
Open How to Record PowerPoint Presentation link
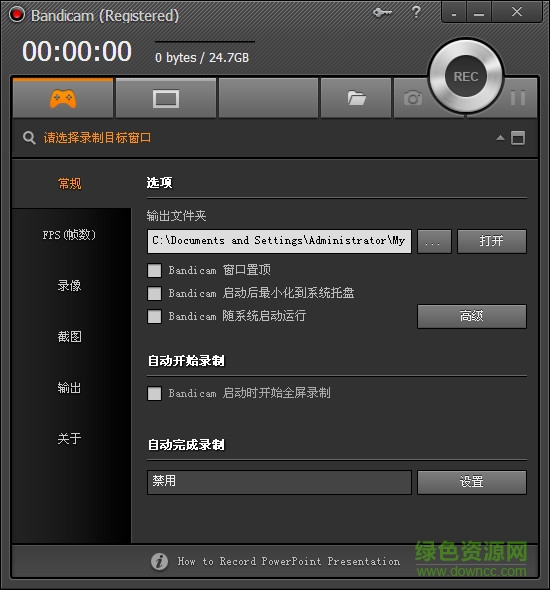pos(289,561)
